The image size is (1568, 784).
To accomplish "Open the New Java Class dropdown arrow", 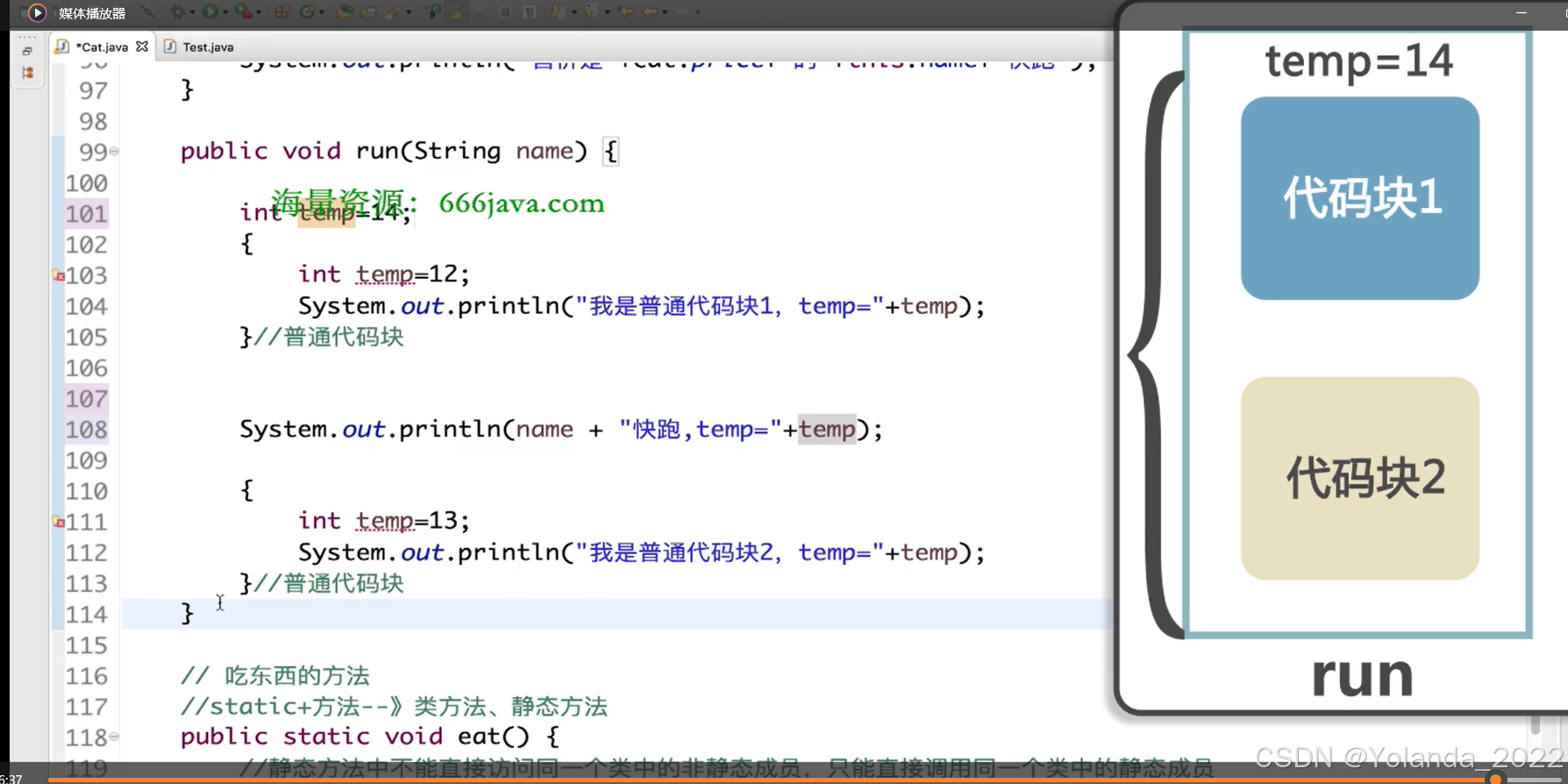I will pyautogui.click(x=322, y=12).
